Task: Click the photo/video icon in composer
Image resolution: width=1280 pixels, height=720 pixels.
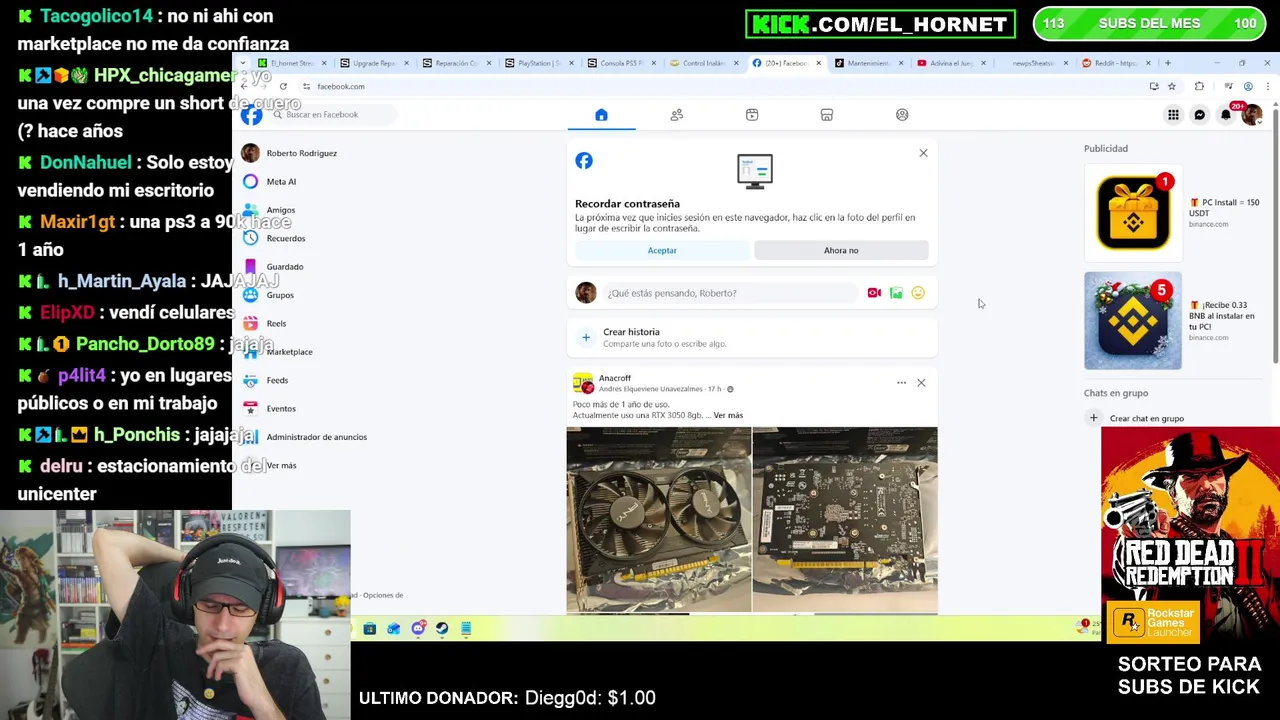Action: click(896, 293)
